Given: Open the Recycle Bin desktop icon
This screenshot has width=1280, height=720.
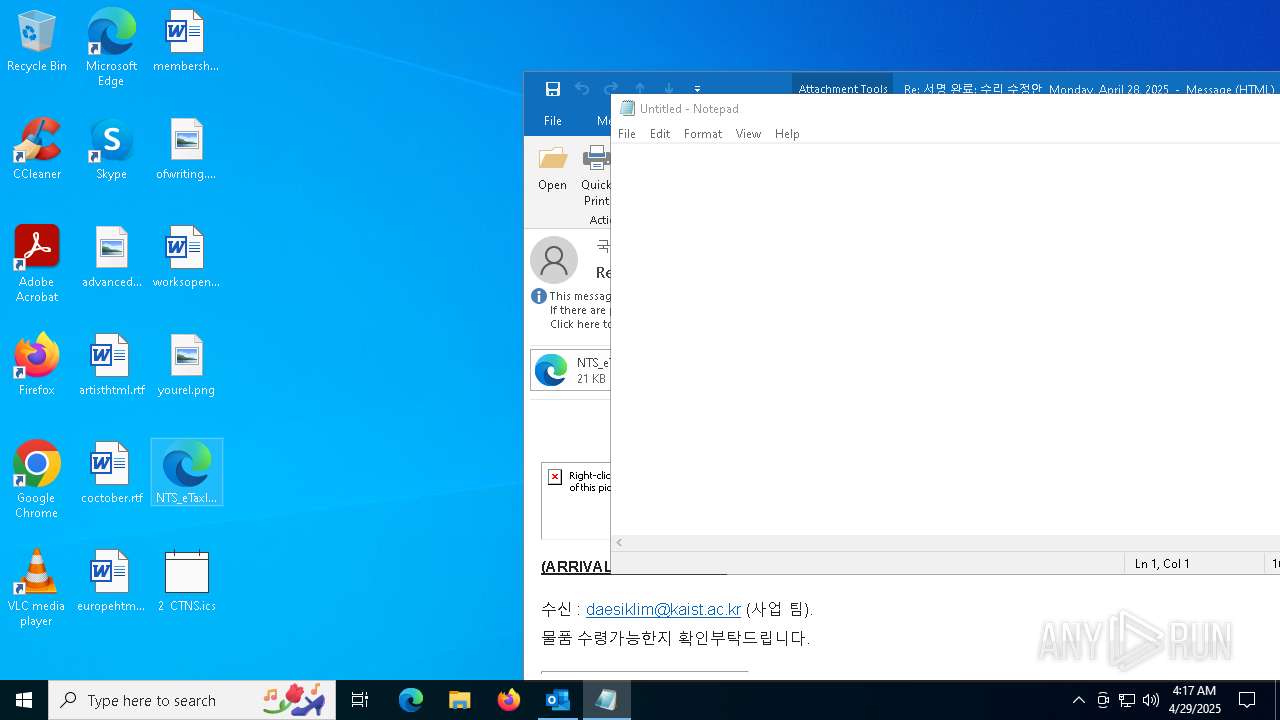Looking at the screenshot, I should pyautogui.click(x=37, y=42).
